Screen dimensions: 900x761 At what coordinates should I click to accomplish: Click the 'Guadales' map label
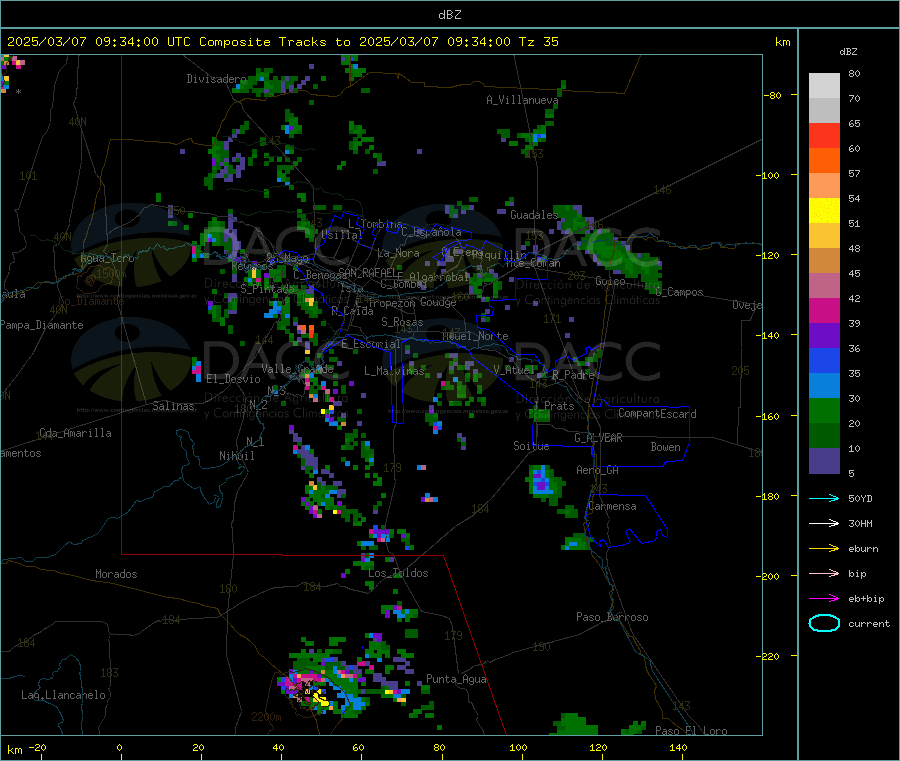click(x=534, y=215)
